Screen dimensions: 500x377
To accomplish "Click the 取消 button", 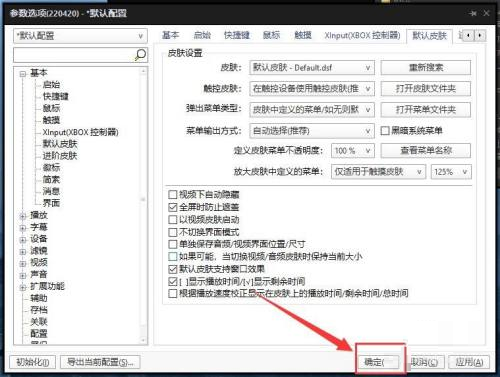I will click(x=425, y=362).
